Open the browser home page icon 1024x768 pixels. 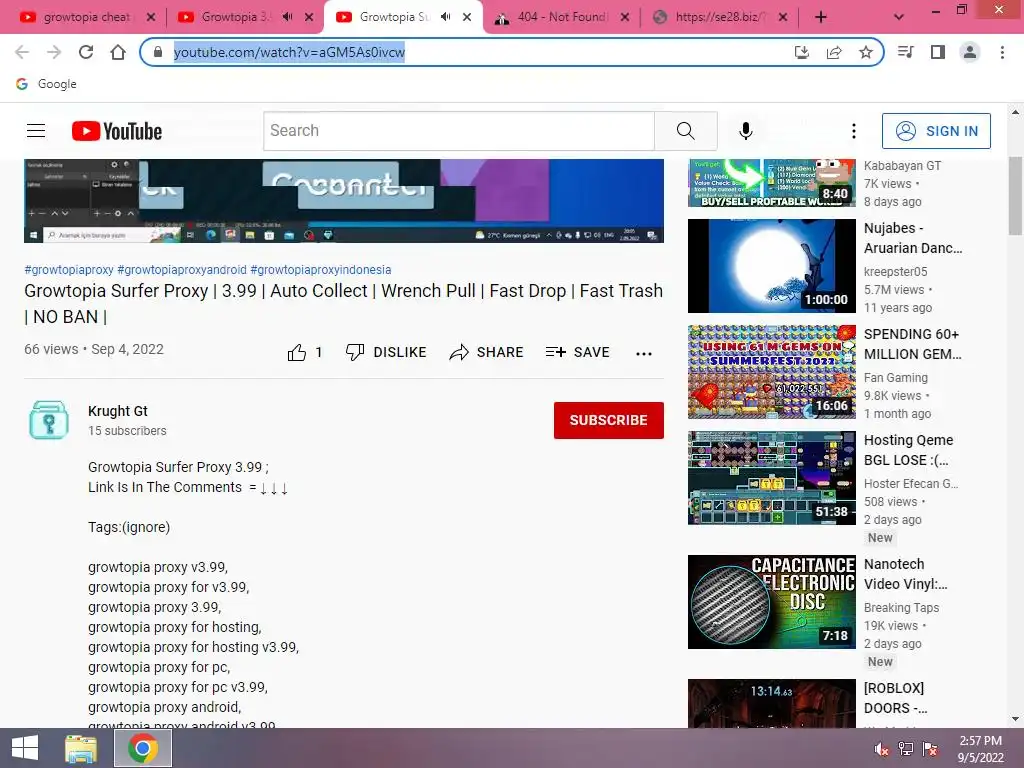[118, 52]
